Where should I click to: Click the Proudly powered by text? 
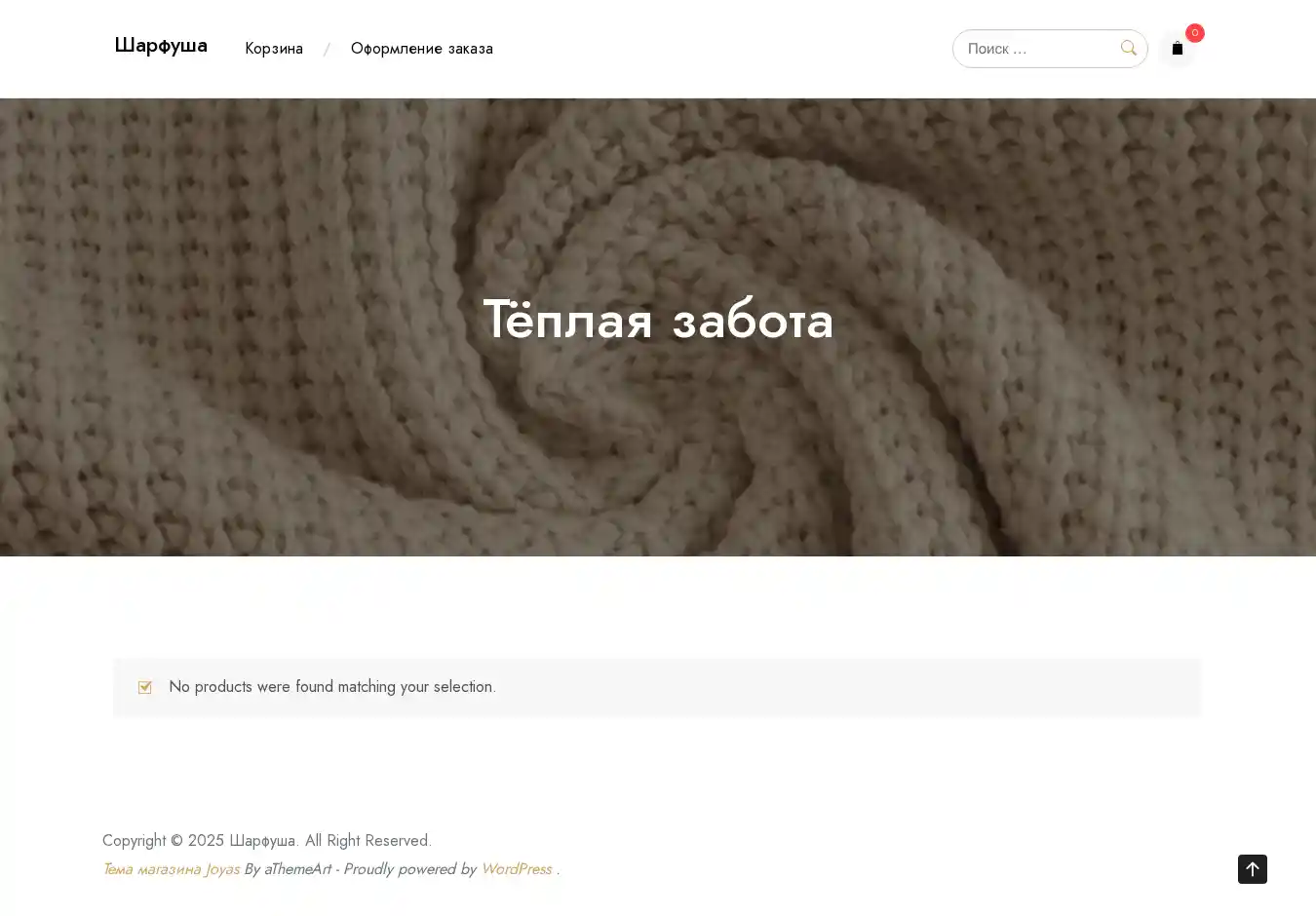click(409, 869)
